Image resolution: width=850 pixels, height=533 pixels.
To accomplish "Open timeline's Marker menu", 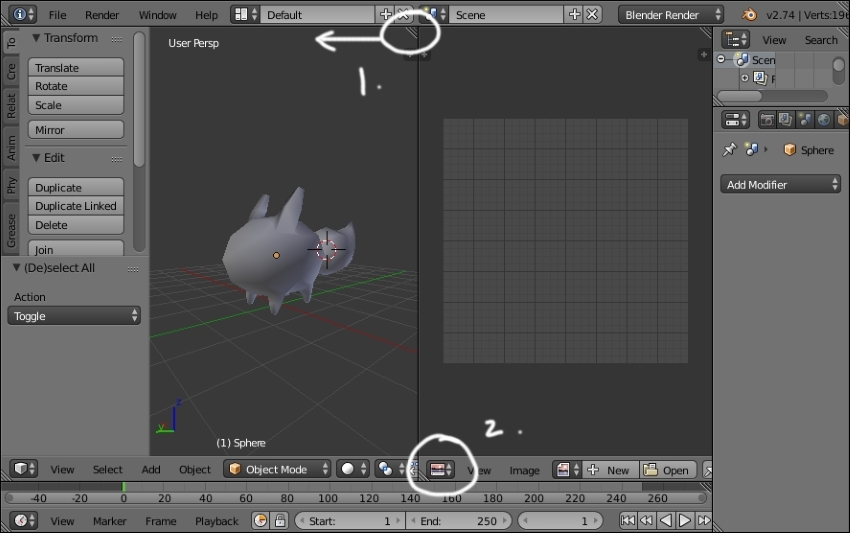I will (x=110, y=521).
